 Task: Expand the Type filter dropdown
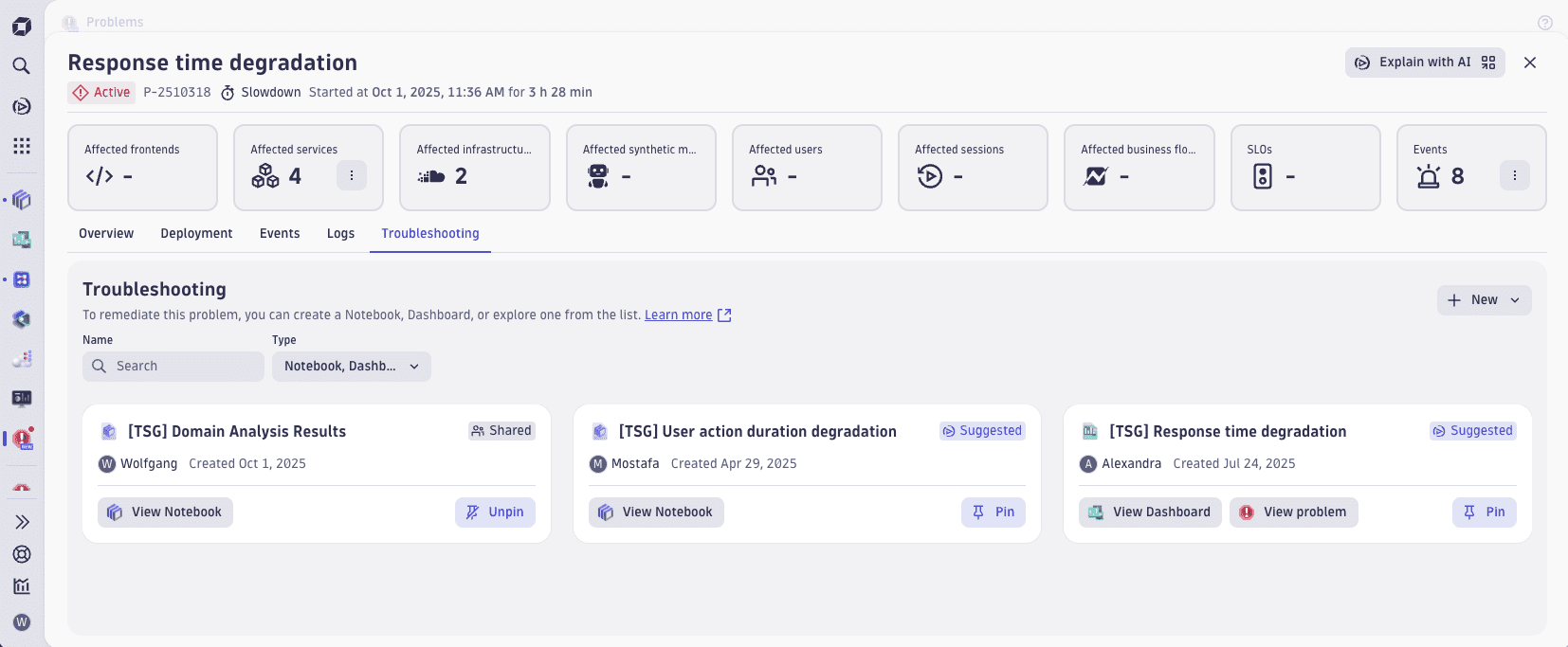pyautogui.click(x=352, y=367)
